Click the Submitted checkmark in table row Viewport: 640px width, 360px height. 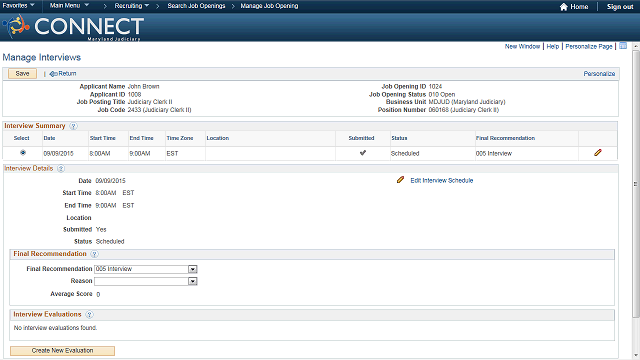point(362,153)
